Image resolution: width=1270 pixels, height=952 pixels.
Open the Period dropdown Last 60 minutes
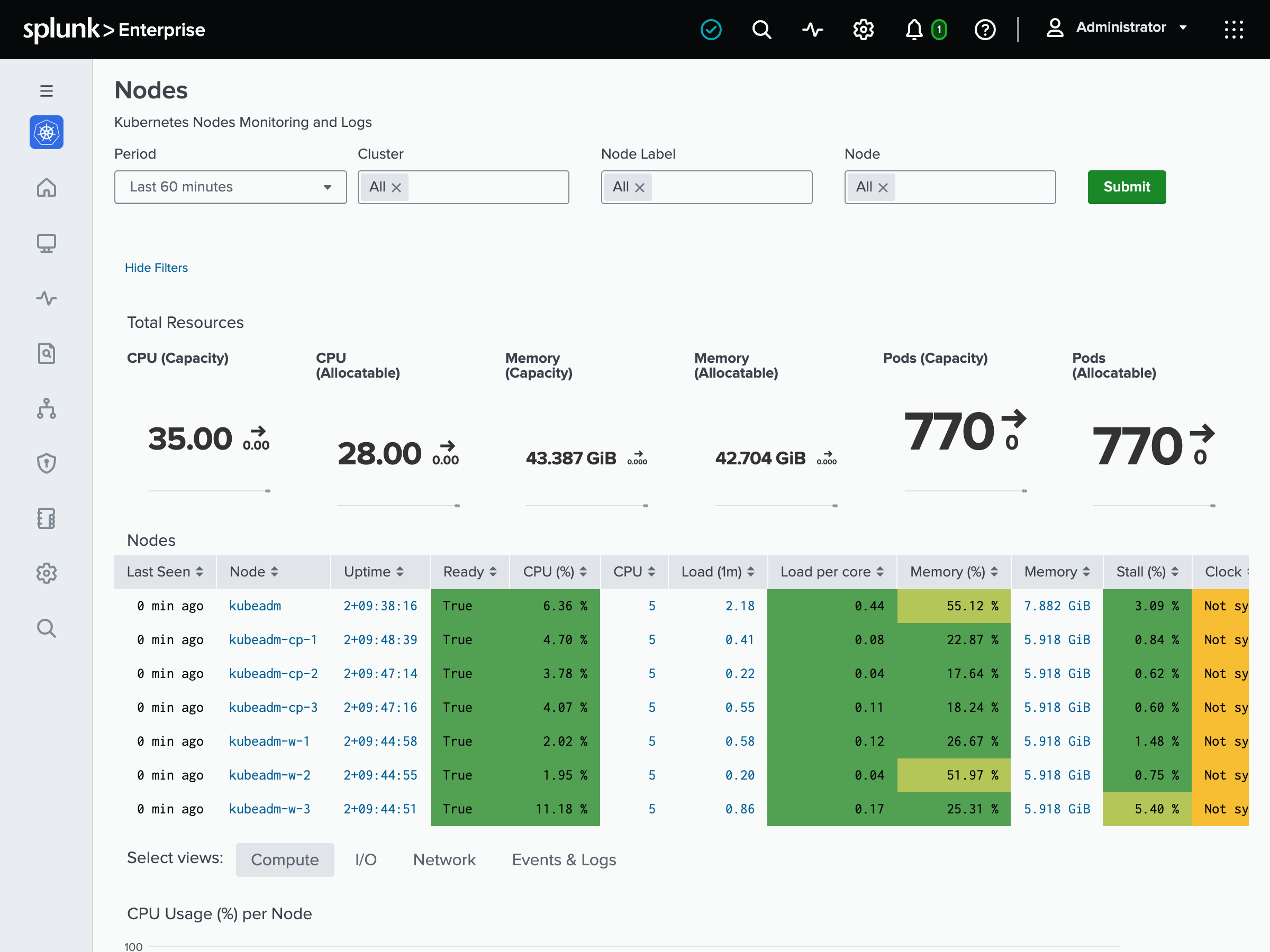230,187
